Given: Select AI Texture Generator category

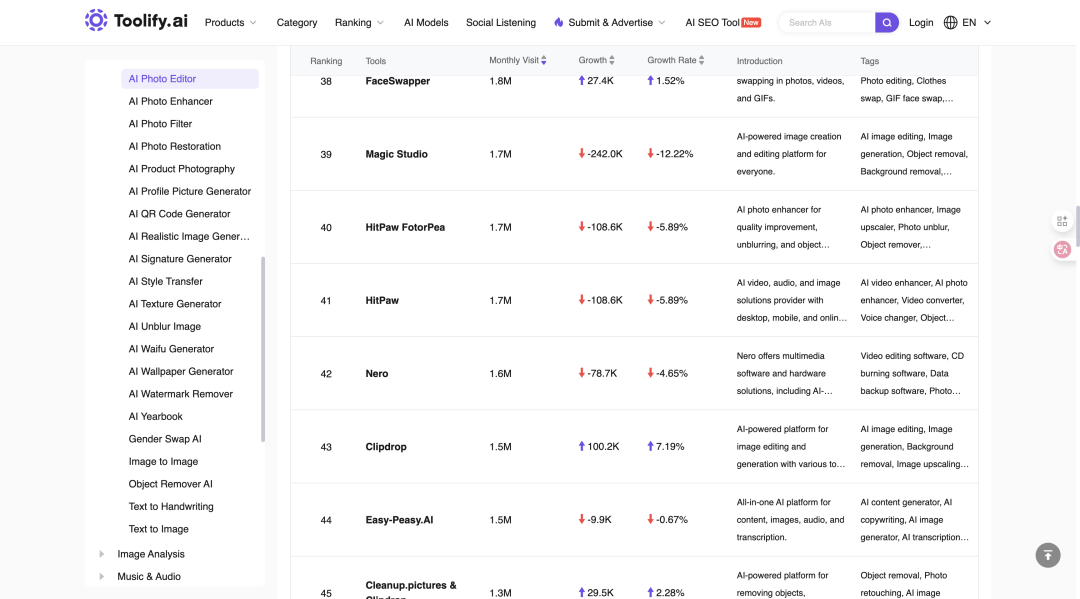Looking at the screenshot, I should click(x=175, y=304).
